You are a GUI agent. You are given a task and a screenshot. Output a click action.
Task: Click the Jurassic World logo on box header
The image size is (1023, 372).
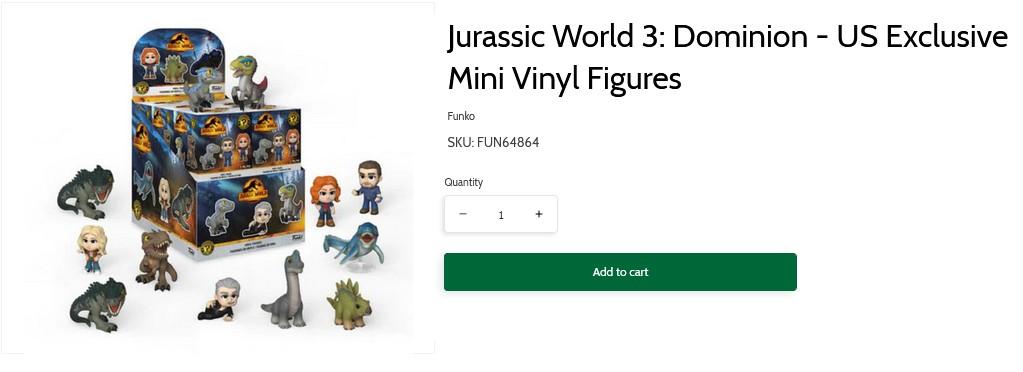pos(179,42)
